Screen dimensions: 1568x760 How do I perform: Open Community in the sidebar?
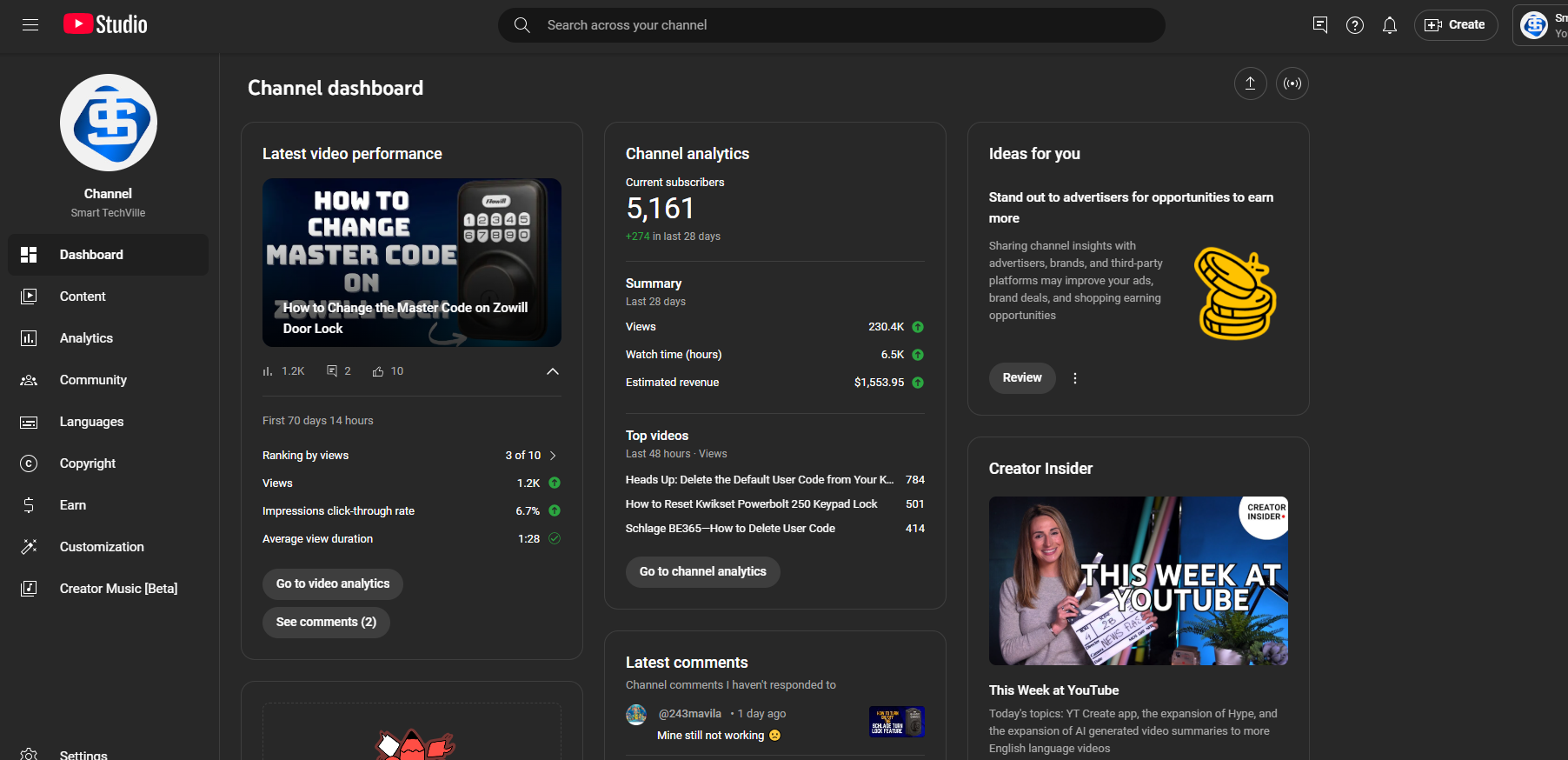pos(109,380)
